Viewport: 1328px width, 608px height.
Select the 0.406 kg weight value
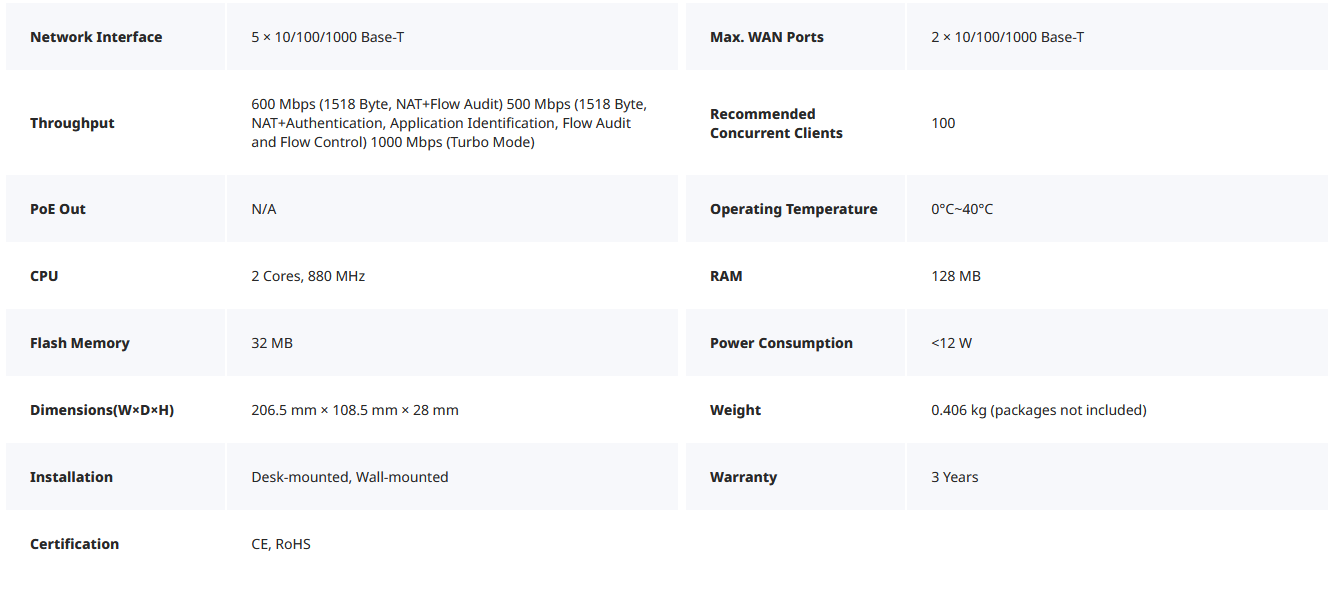coord(1039,410)
